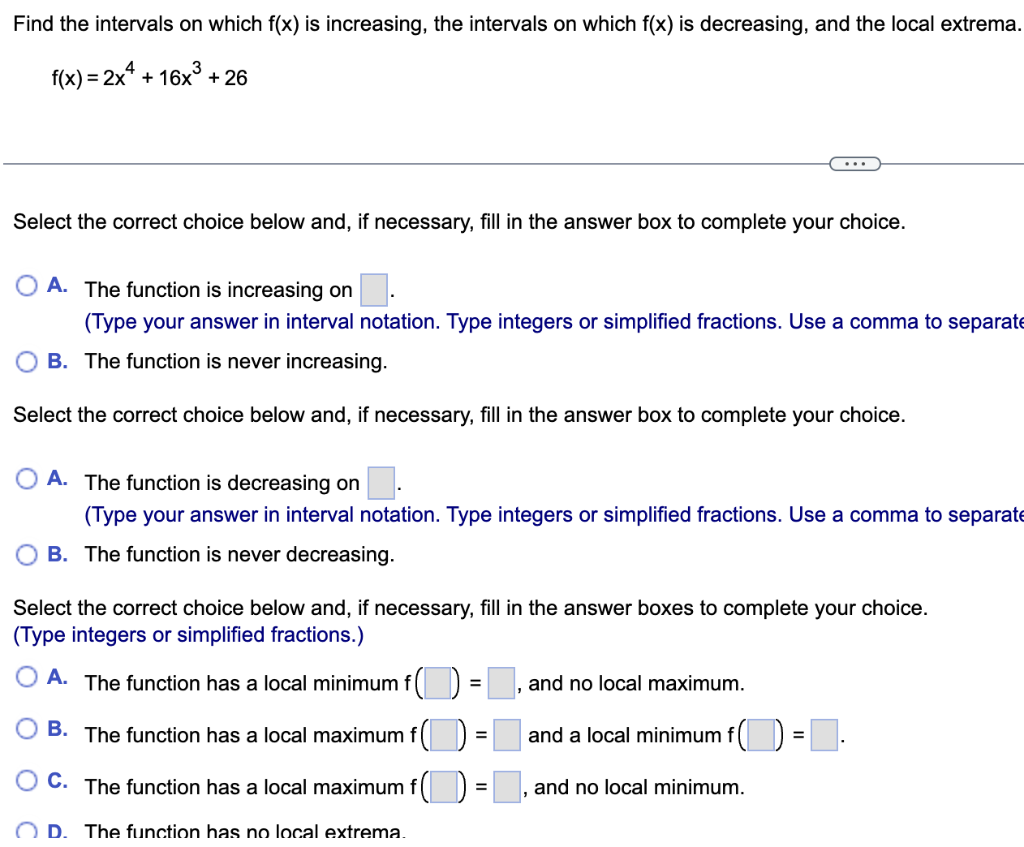
Task: Click the increasing interval answer box
Action: click(372, 289)
